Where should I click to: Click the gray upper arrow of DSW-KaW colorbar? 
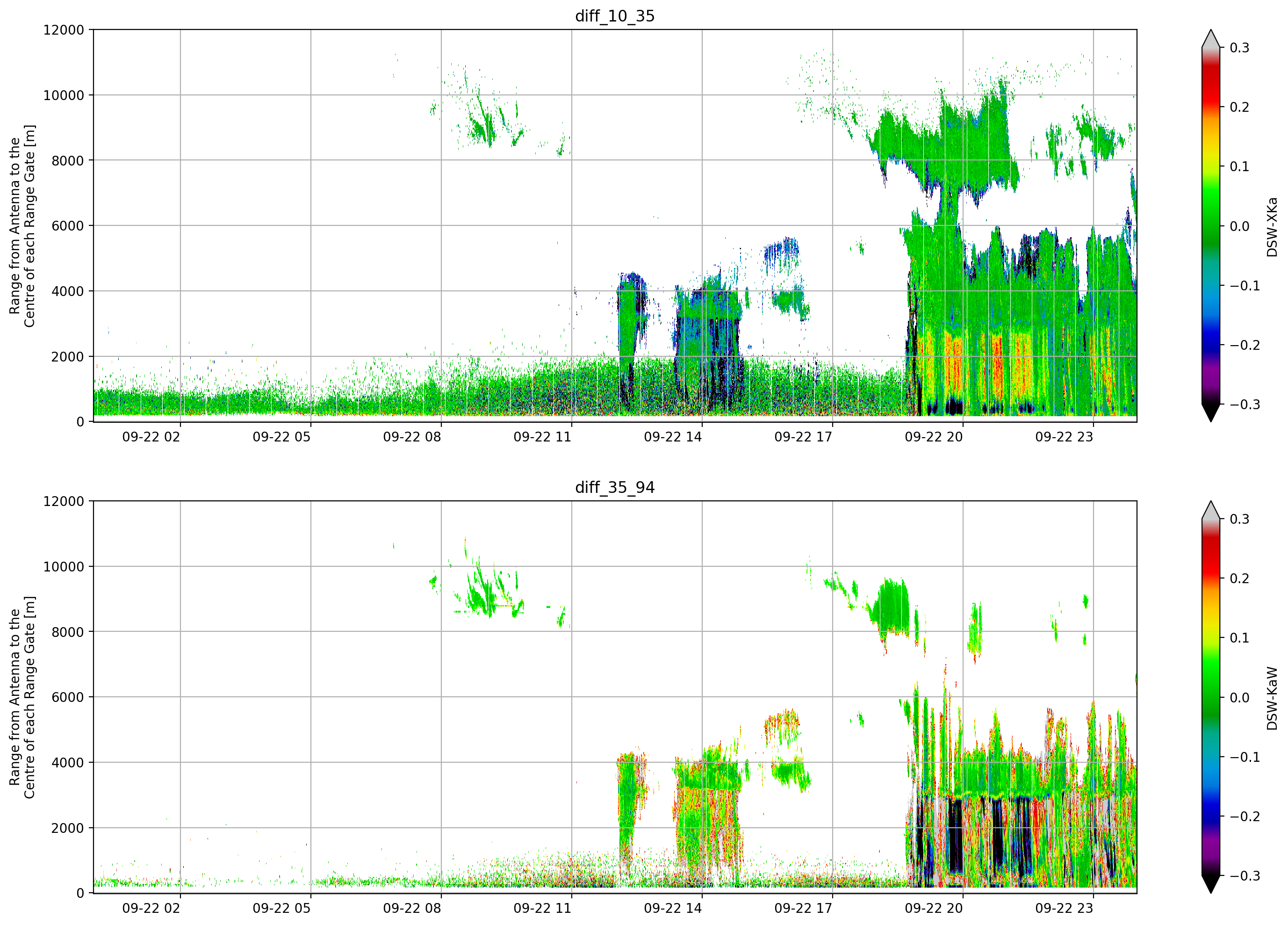(x=1211, y=511)
